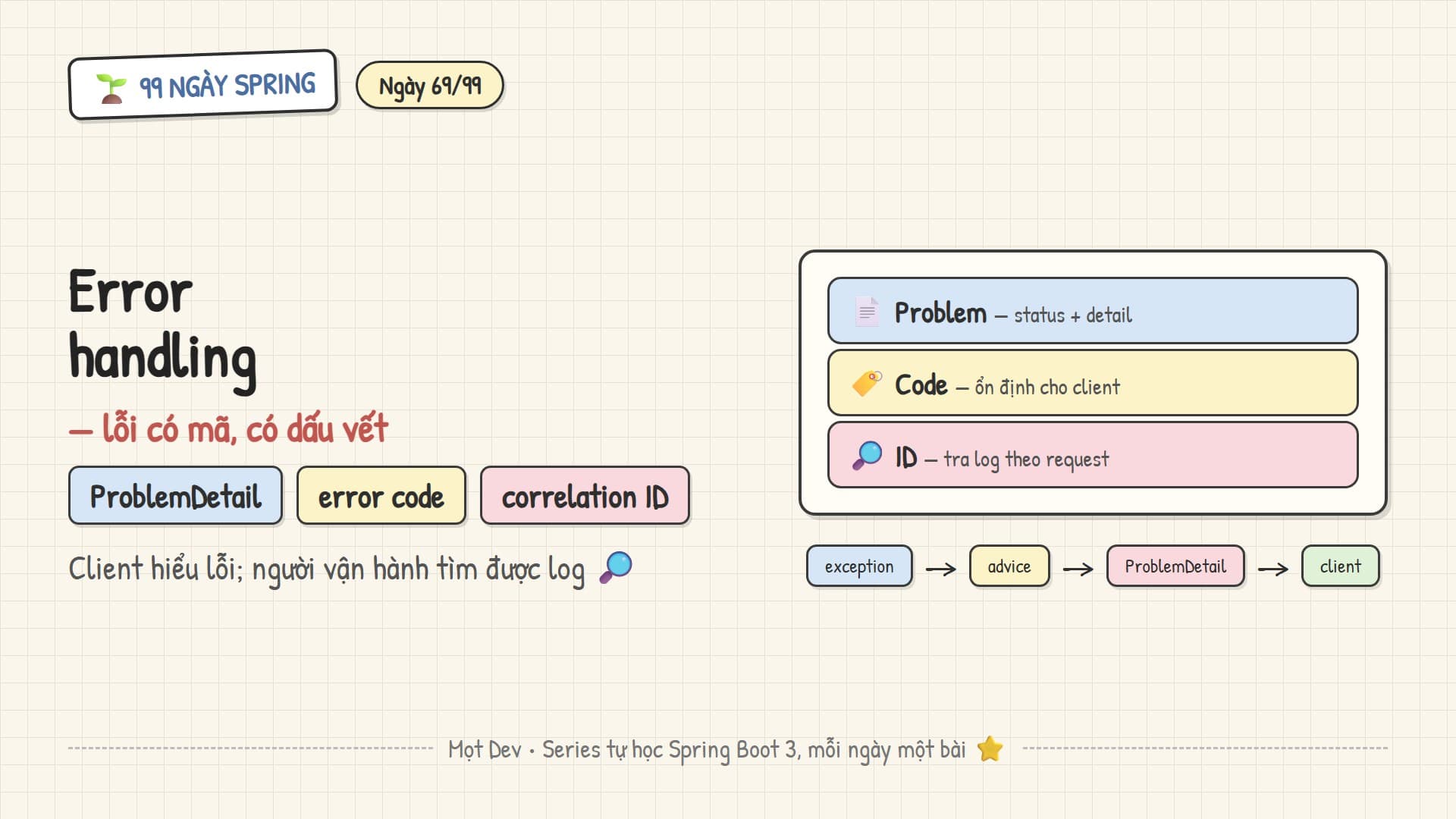Click the 'Code — ổn định cho client' card
Screen dimensions: 1456x819
point(1093,383)
